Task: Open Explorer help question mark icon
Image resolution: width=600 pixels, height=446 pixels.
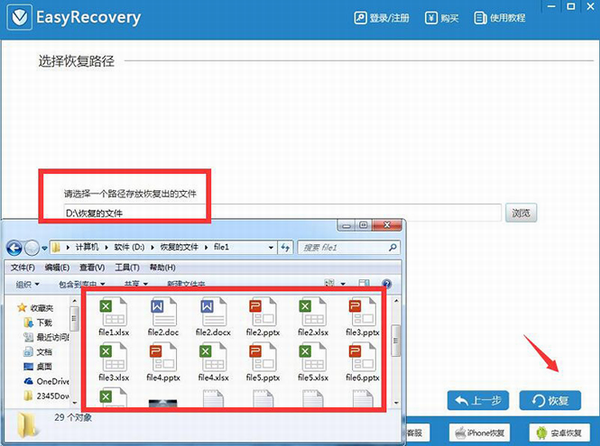Action: coord(387,283)
